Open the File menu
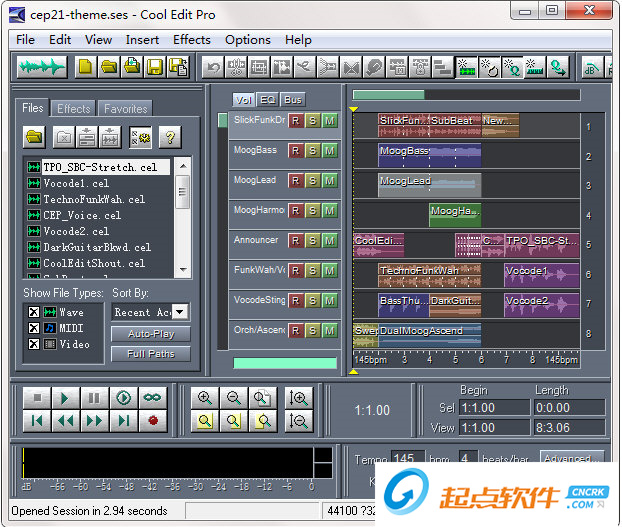 point(25,40)
